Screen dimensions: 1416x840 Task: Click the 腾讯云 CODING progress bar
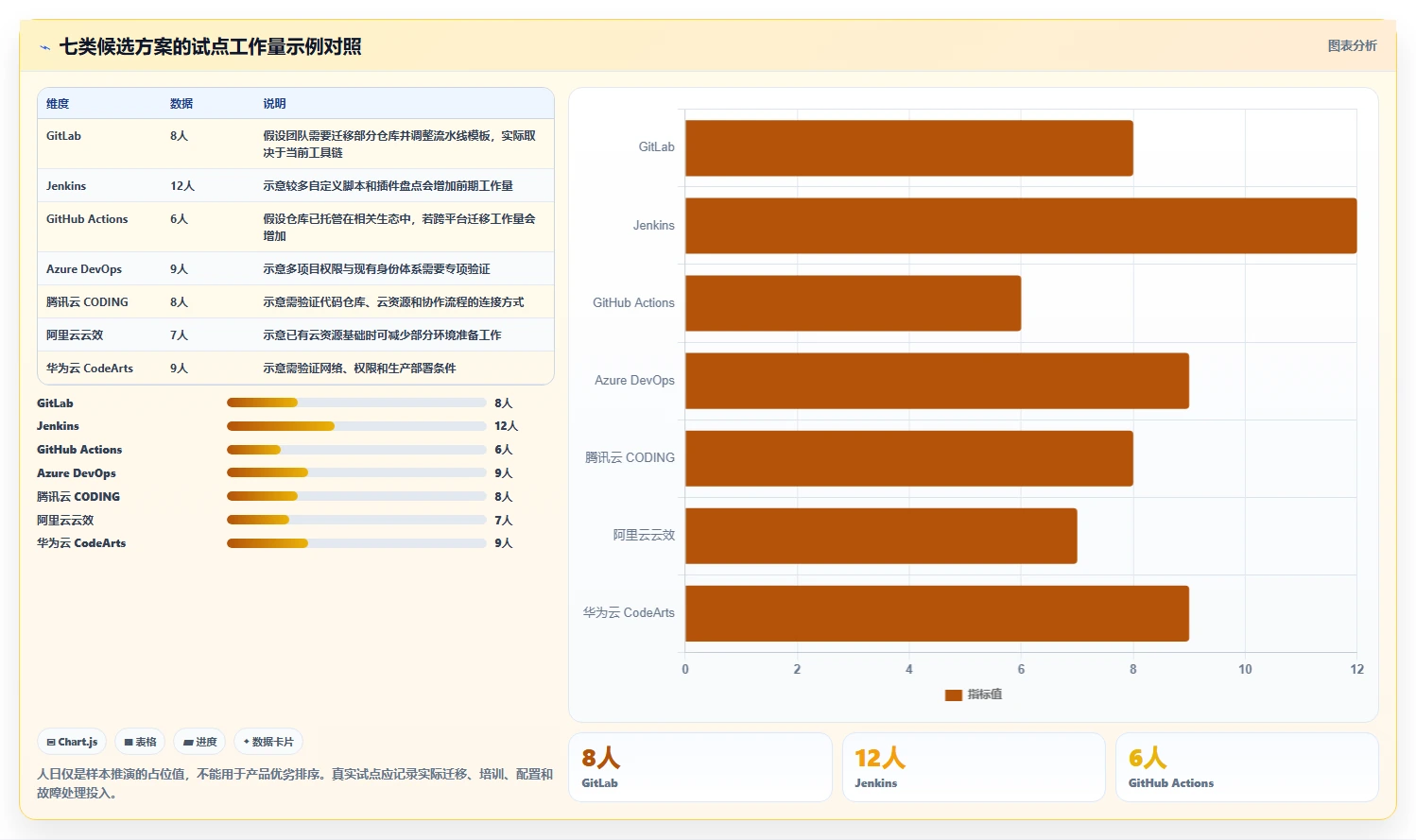(x=356, y=496)
